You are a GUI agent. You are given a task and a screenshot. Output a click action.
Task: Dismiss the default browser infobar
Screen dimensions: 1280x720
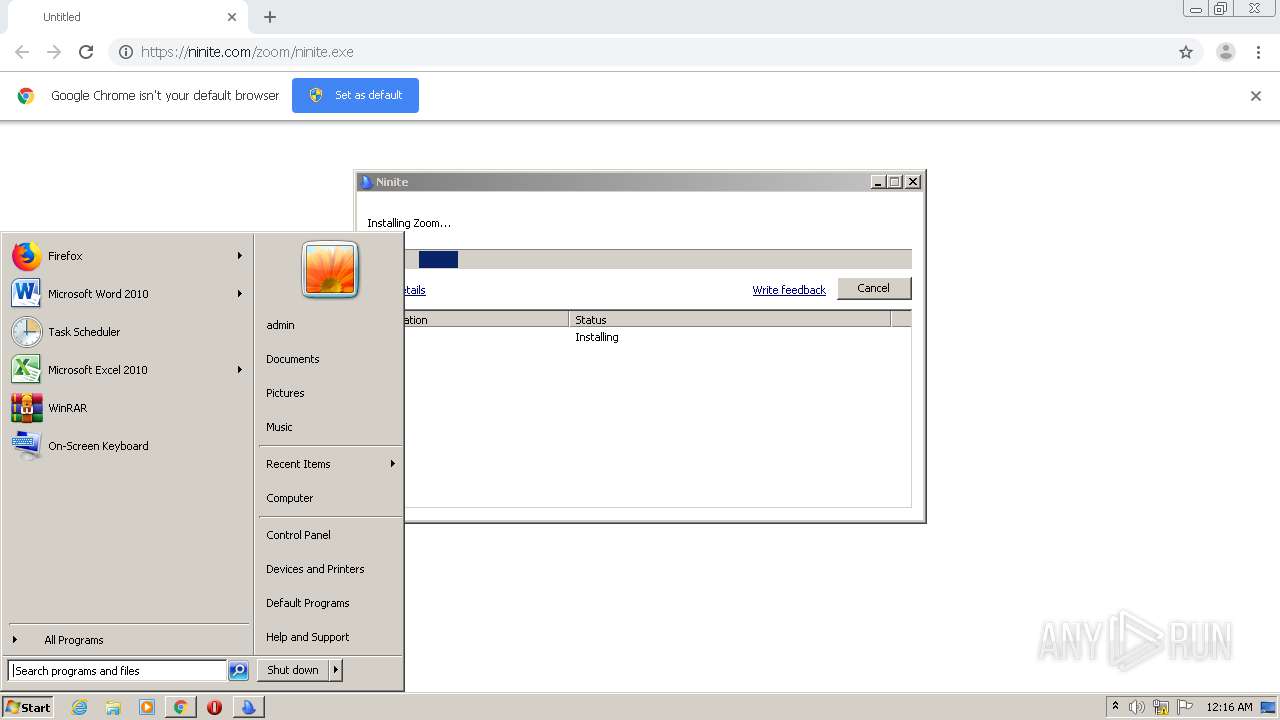[1256, 96]
